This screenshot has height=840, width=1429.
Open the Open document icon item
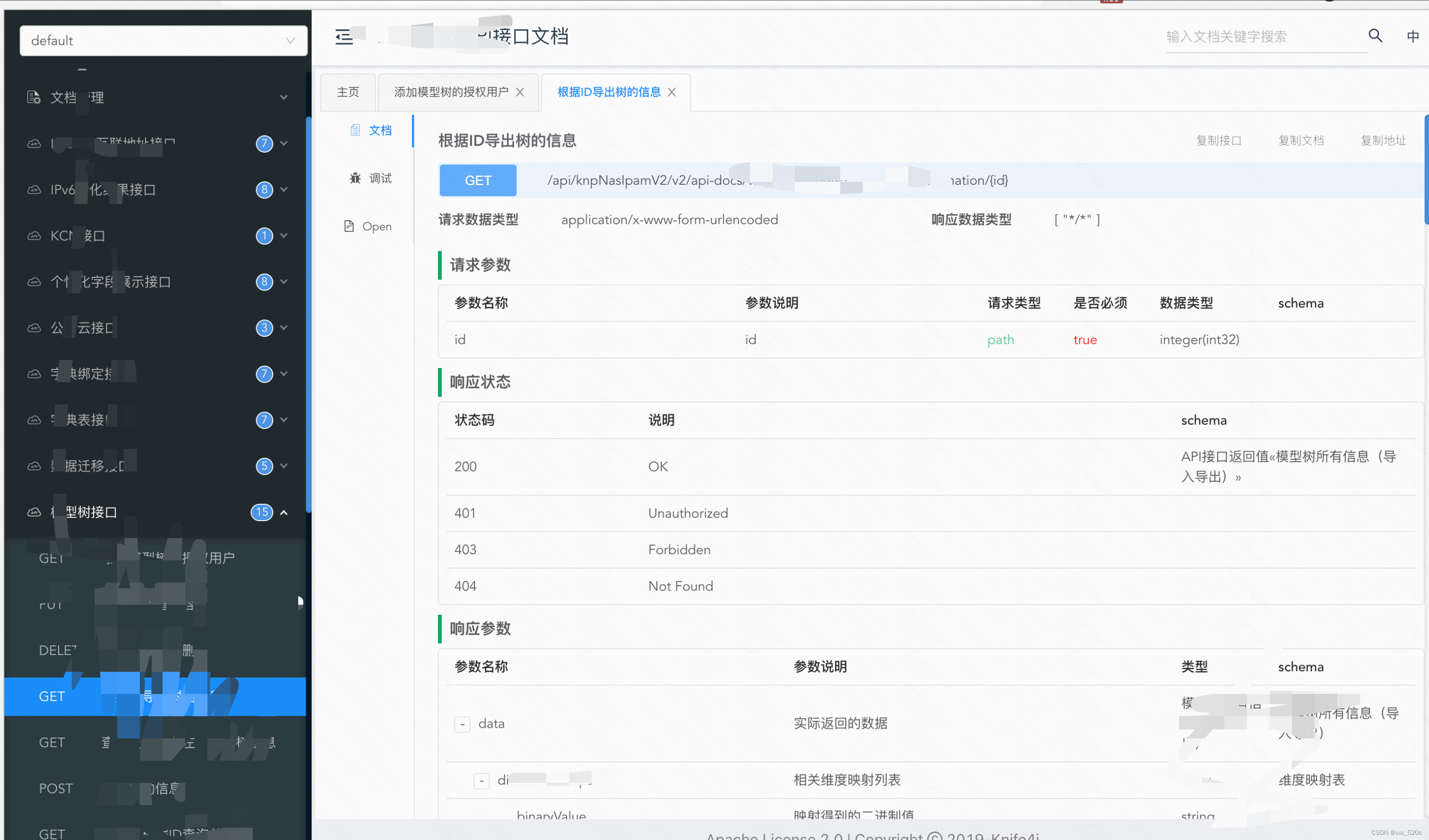[349, 226]
